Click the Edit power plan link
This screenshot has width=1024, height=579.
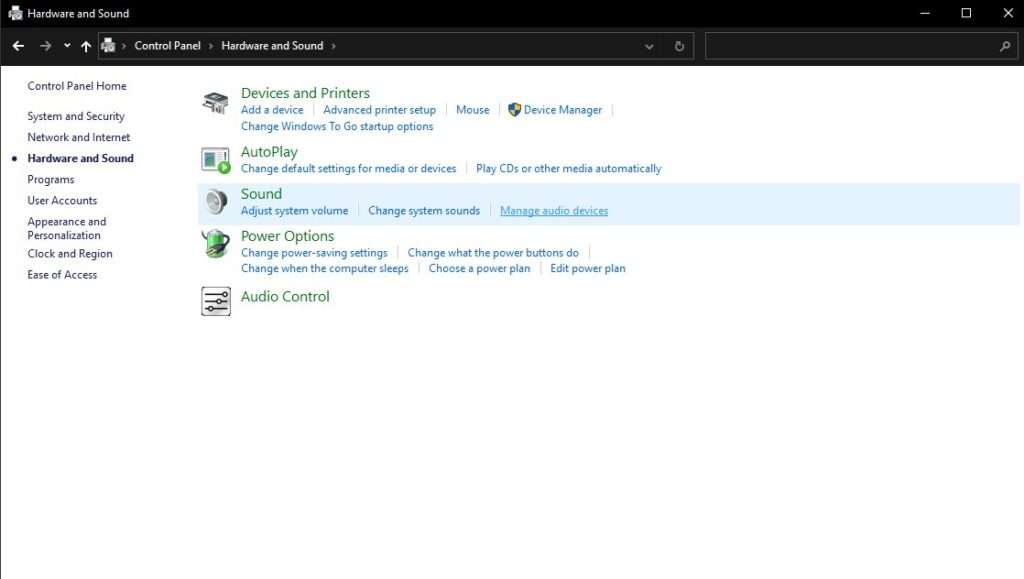(588, 268)
